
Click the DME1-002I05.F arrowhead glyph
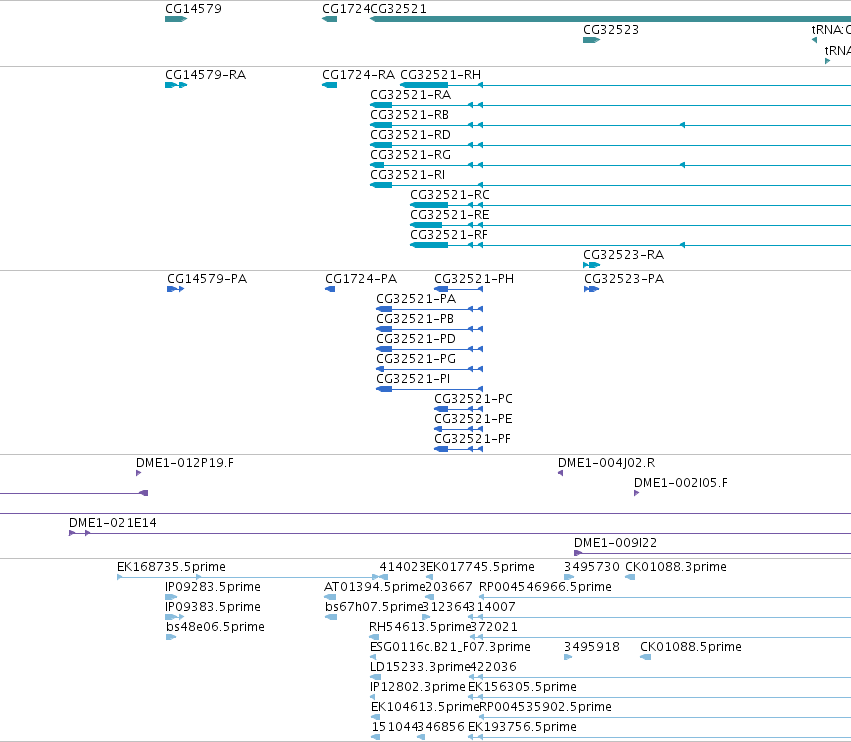pyautogui.click(x=637, y=493)
